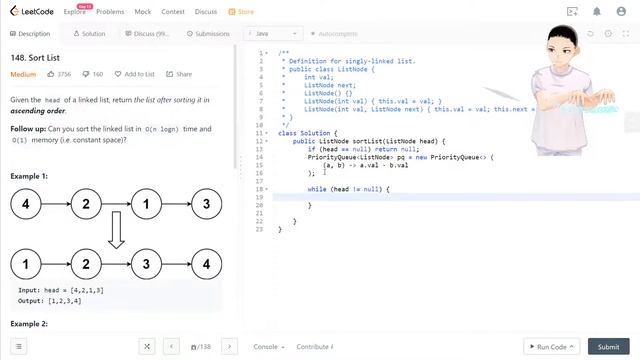Expand the Console panel
This screenshot has width=640, height=360.
pyautogui.click(x=269, y=347)
